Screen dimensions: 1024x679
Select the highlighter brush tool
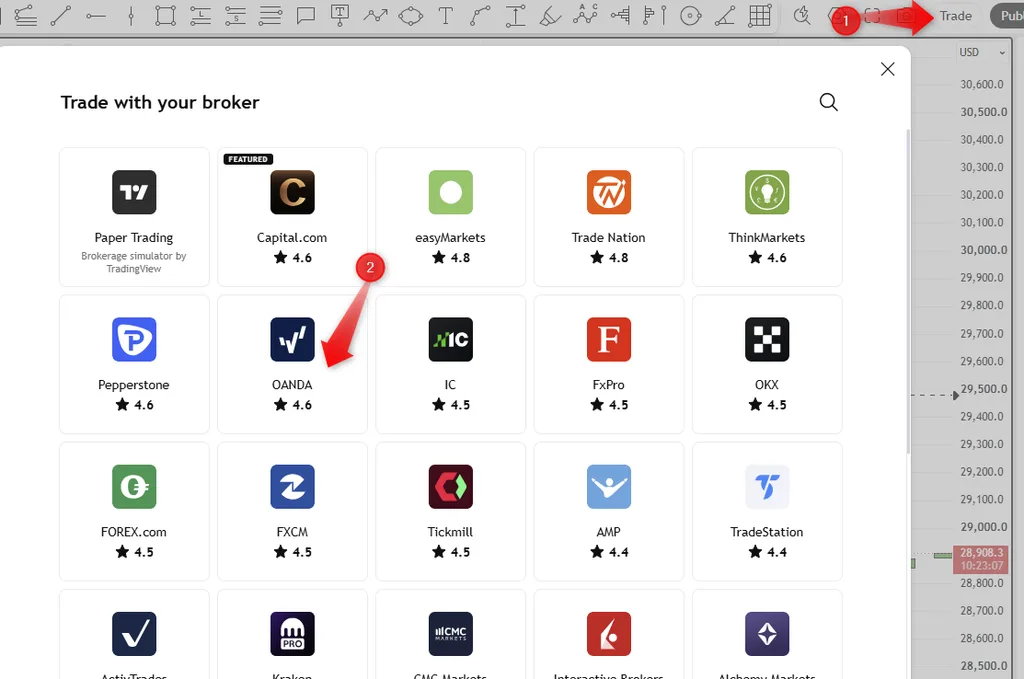550,16
